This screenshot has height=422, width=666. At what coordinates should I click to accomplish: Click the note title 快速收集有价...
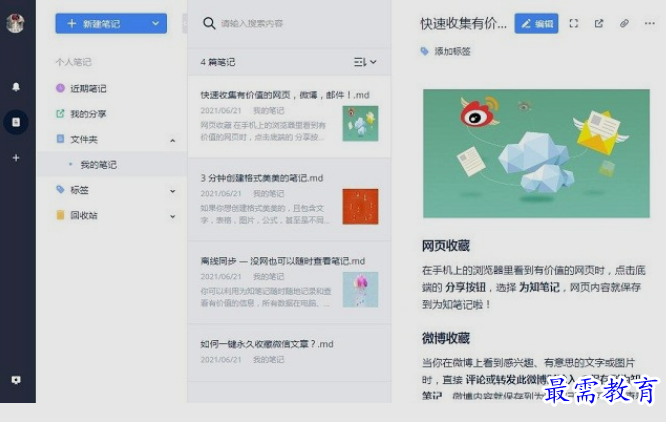463,24
